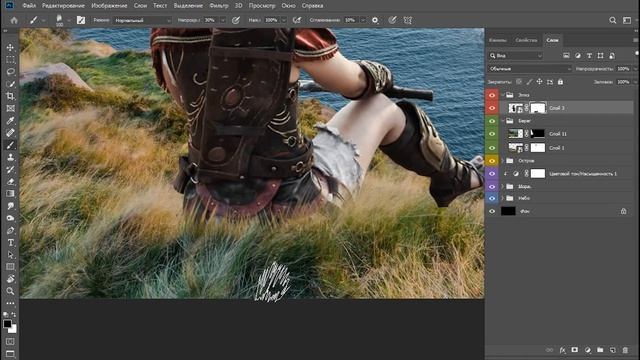Select the Frame tool
This screenshot has height=360, width=640.
[x=10, y=109]
